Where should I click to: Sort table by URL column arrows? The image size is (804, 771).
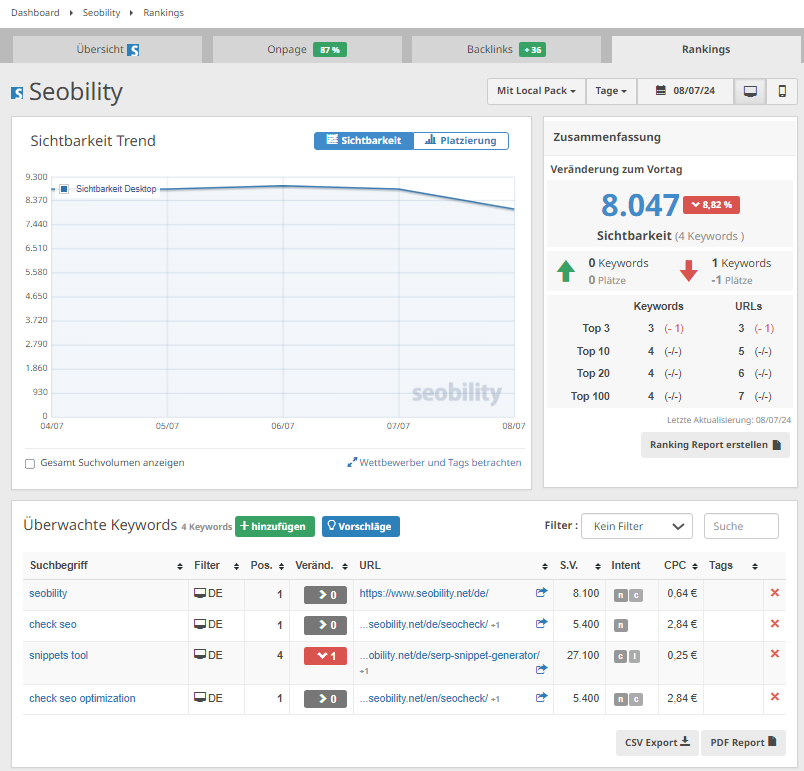(x=545, y=566)
